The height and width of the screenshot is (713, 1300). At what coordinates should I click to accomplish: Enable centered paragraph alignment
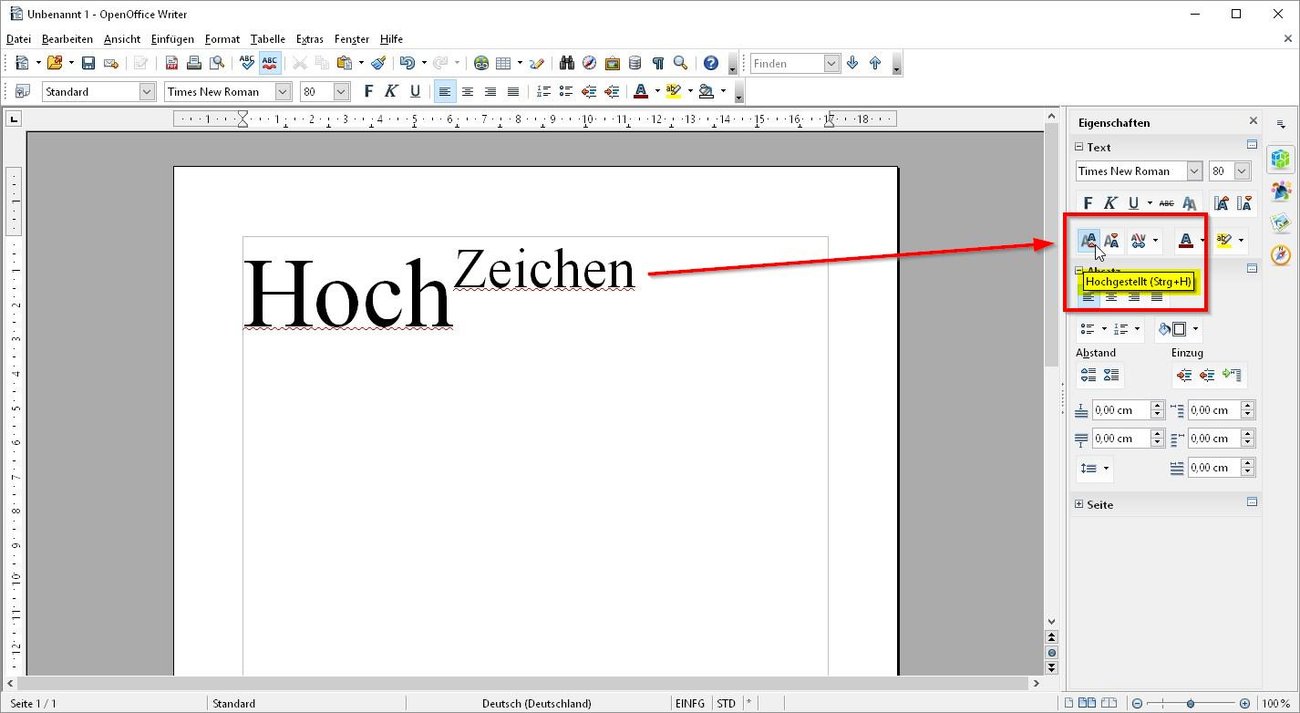click(x=467, y=91)
